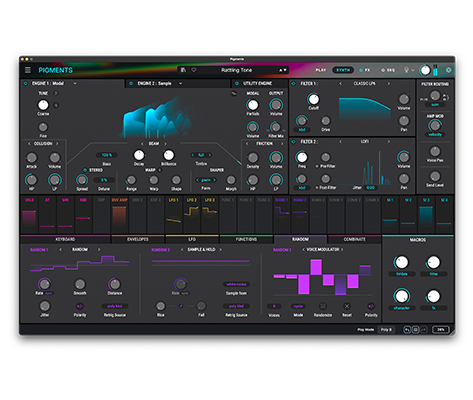Switch to the ENVELOPES tab
Viewport: 473px width, 400px height.
point(138,239)
